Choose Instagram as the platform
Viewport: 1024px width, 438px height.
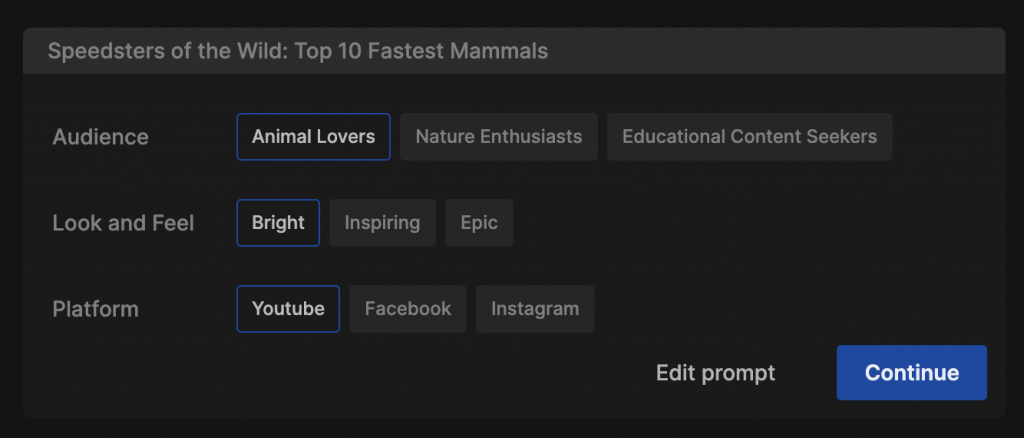[535, 309]
